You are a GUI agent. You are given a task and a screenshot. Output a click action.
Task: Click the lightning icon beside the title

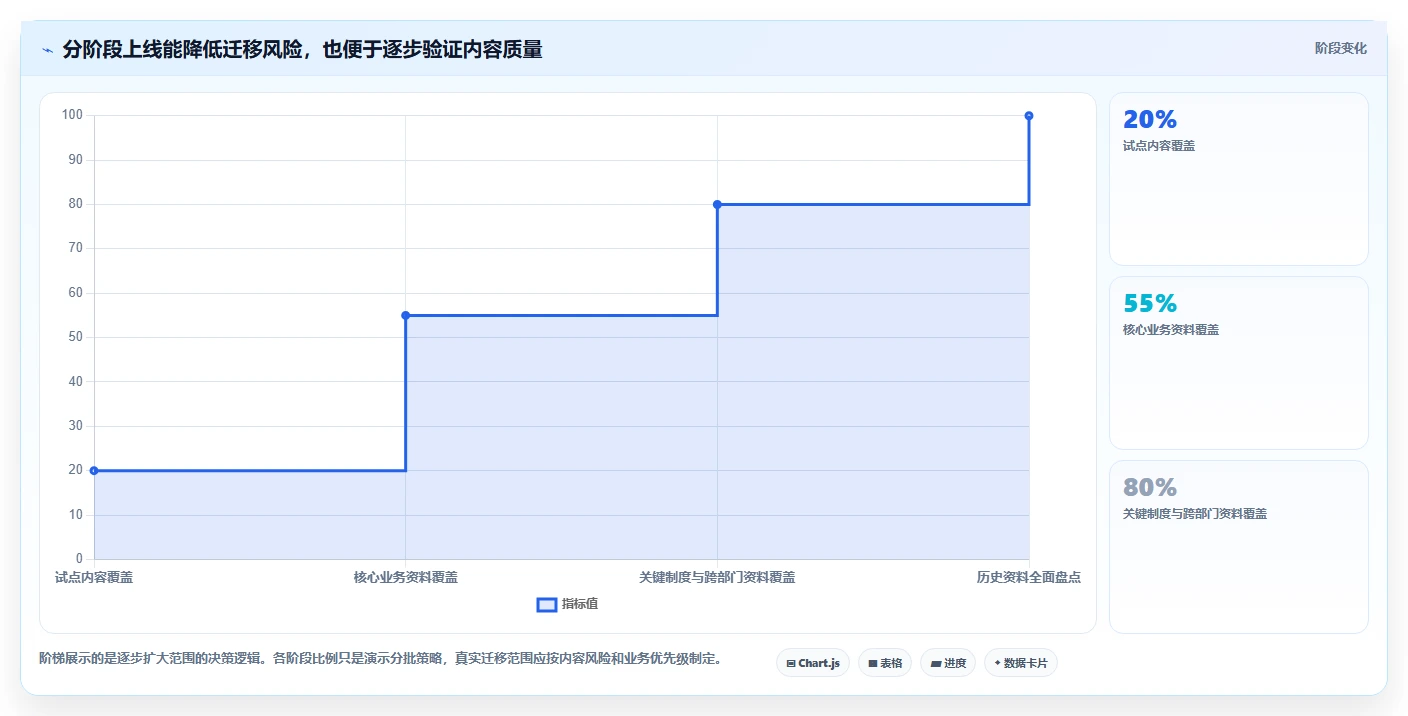[47, 50]
